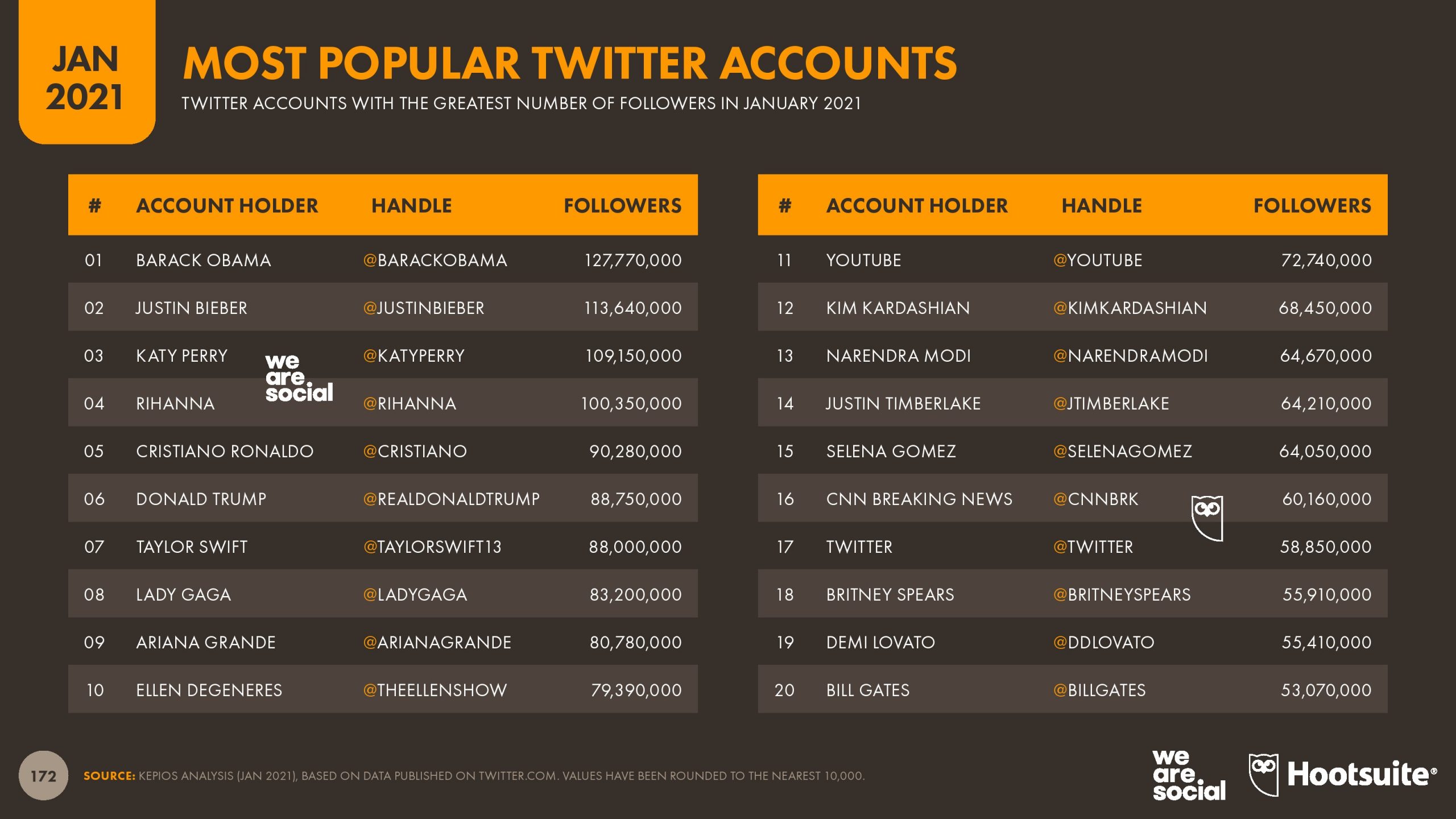Screen dimensions: 1456x819
Task: Click the We Are Social logo in footer
Action: point(1188,775)
